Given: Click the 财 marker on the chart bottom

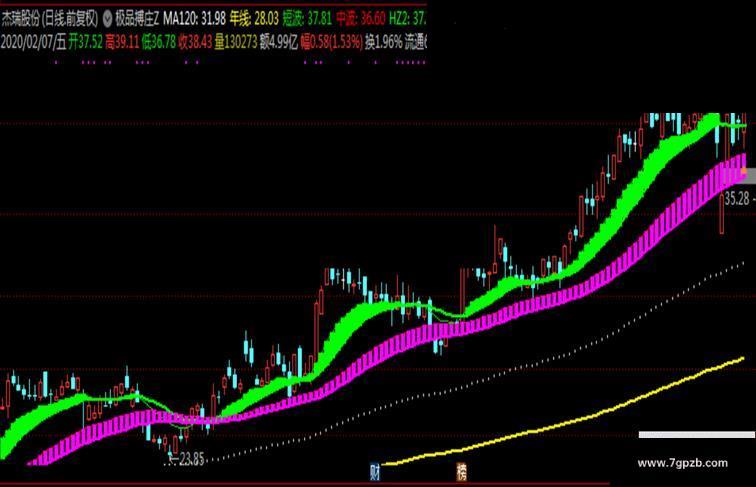Looking at the screenshot, I should (375, 472).
